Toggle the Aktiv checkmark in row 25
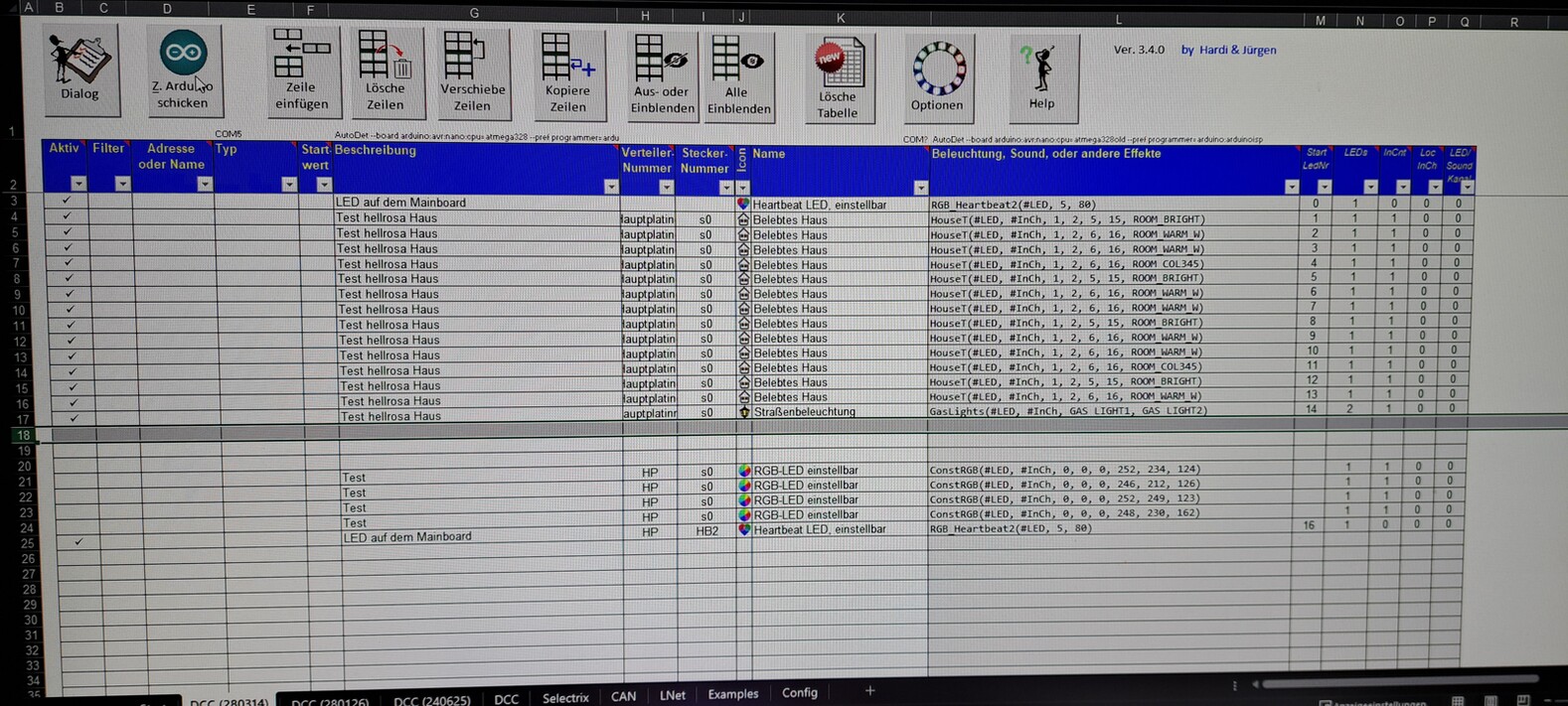The image size is (1568, 706). pos(78,542)
